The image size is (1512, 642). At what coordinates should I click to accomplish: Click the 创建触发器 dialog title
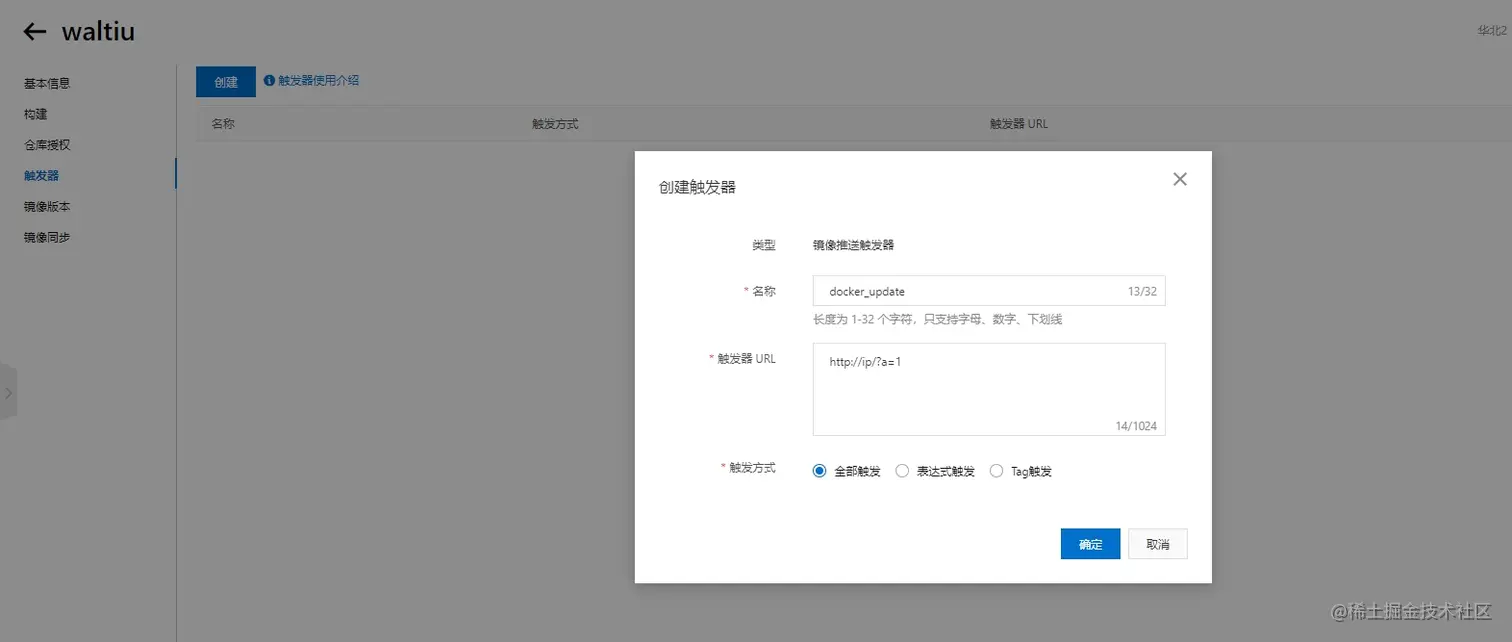(x=697, y=187)
